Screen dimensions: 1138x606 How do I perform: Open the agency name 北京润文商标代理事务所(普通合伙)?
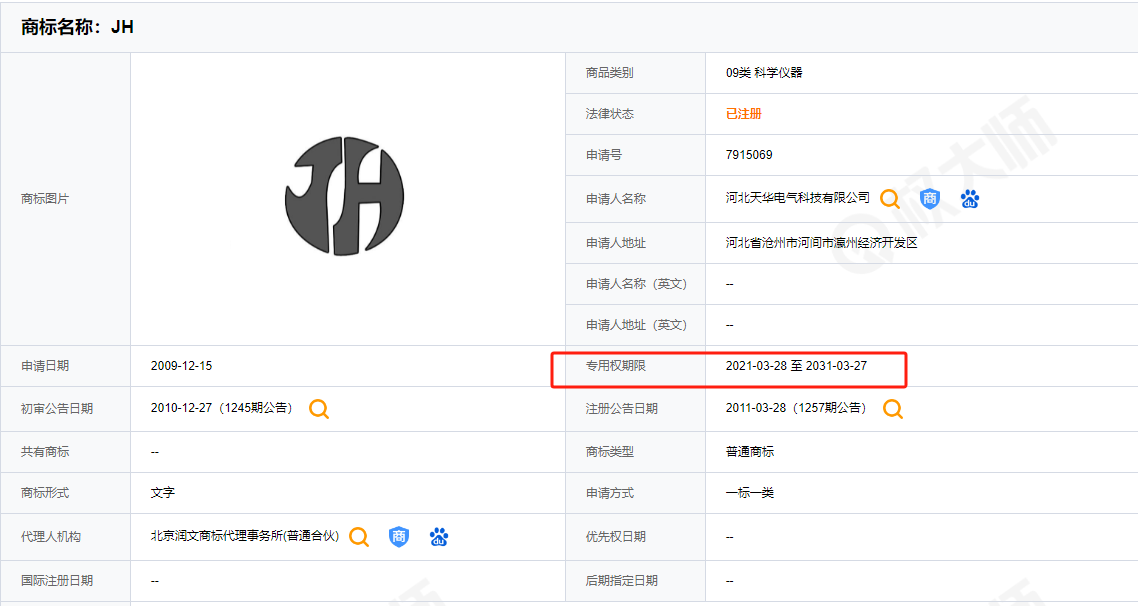245,536
